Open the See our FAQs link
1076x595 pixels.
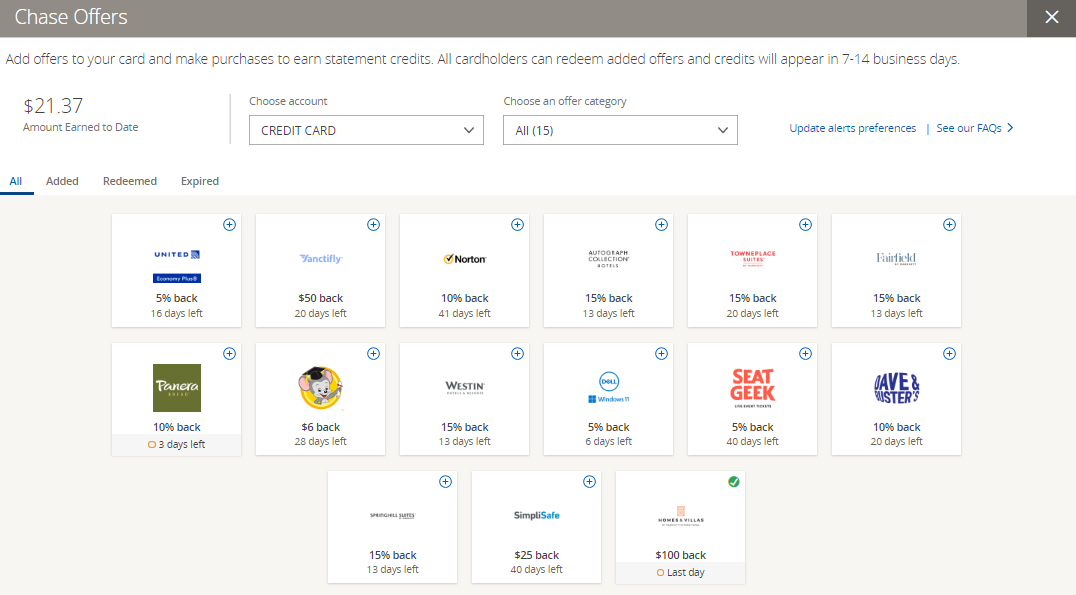pyautogui.click(x=968, y=128)
